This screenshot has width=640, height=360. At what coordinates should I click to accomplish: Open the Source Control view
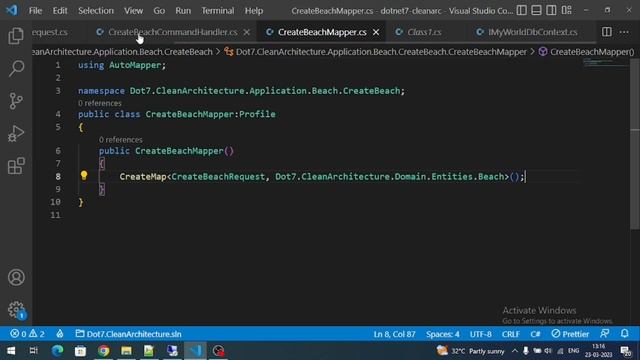point(16,101)
